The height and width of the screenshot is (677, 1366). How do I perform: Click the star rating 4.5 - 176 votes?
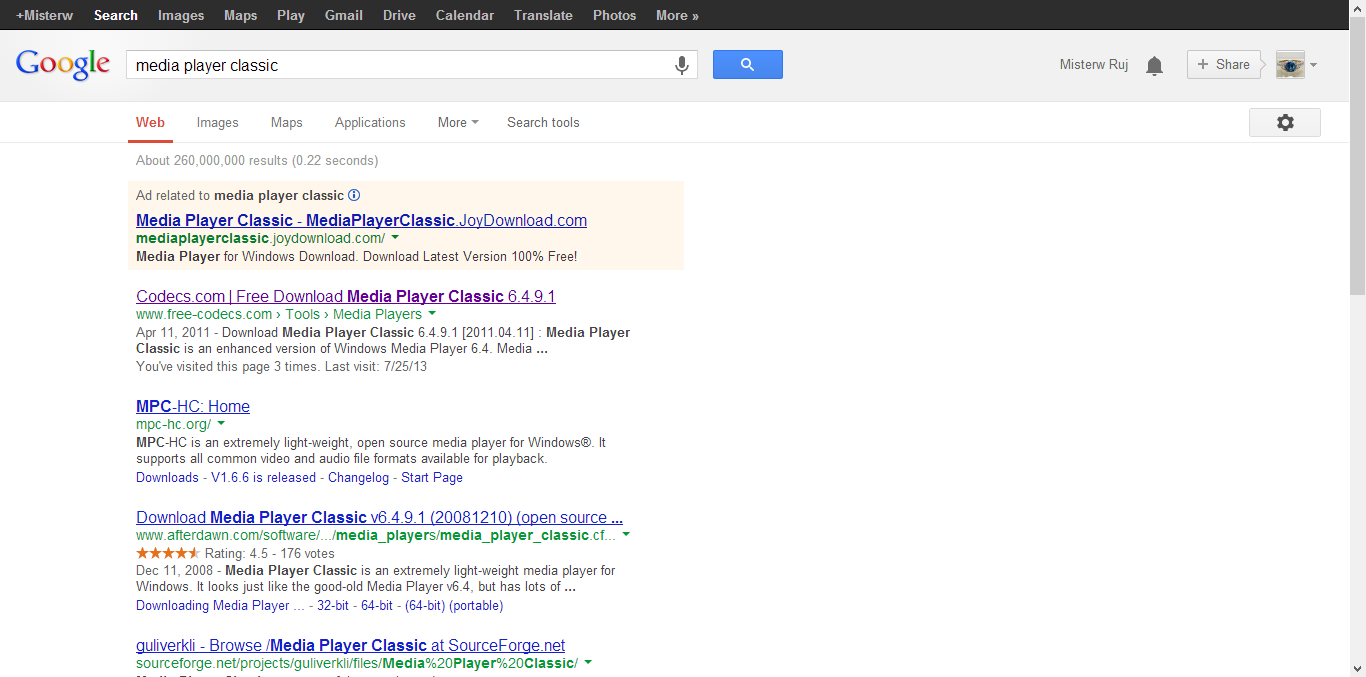[x=235, y=553]
